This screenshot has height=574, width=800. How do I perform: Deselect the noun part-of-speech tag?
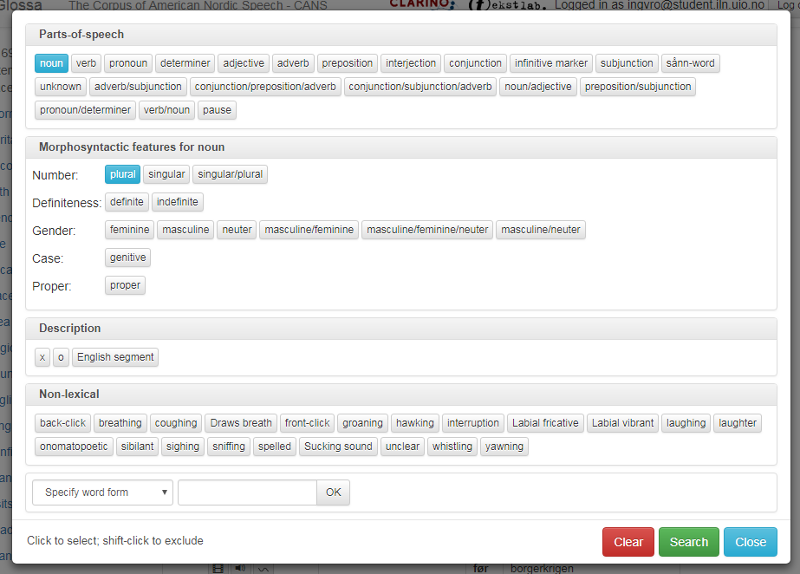[52, 63]
